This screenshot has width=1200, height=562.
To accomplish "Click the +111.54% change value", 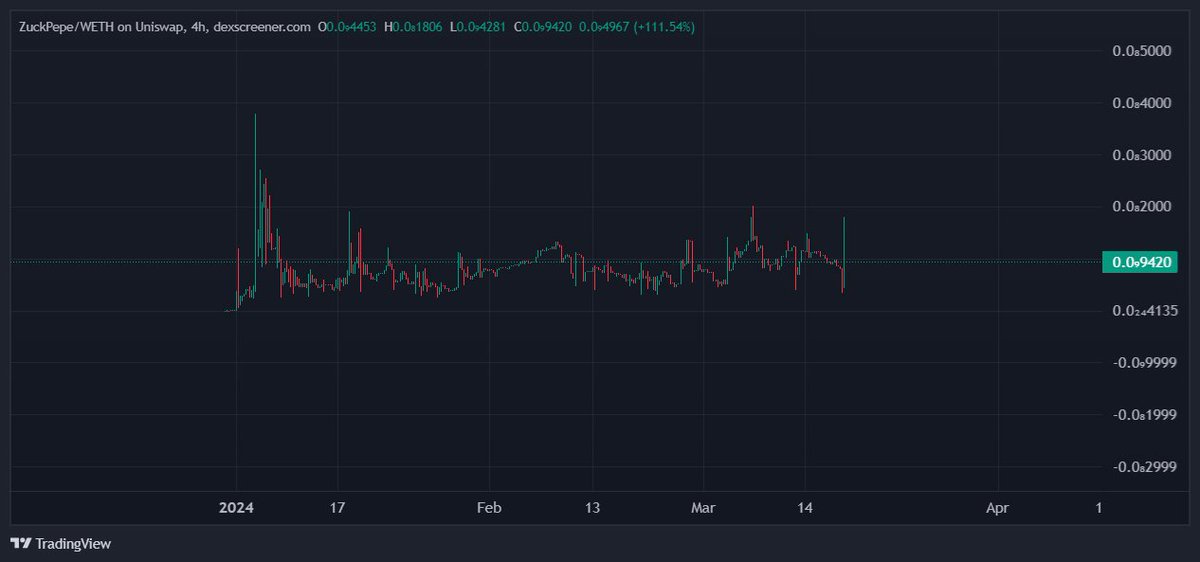I will (663, 27).
